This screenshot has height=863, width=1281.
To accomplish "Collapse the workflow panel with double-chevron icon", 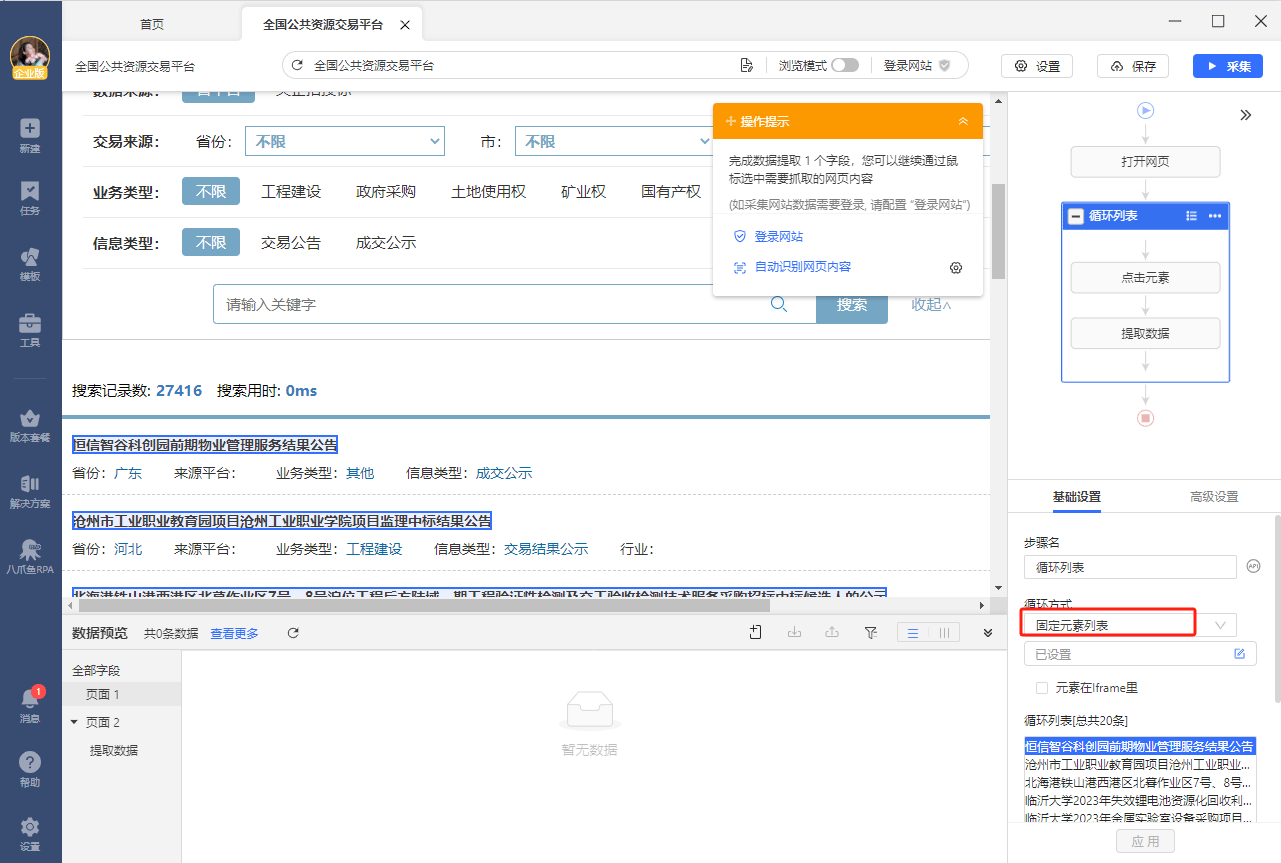I will 1245,115.
